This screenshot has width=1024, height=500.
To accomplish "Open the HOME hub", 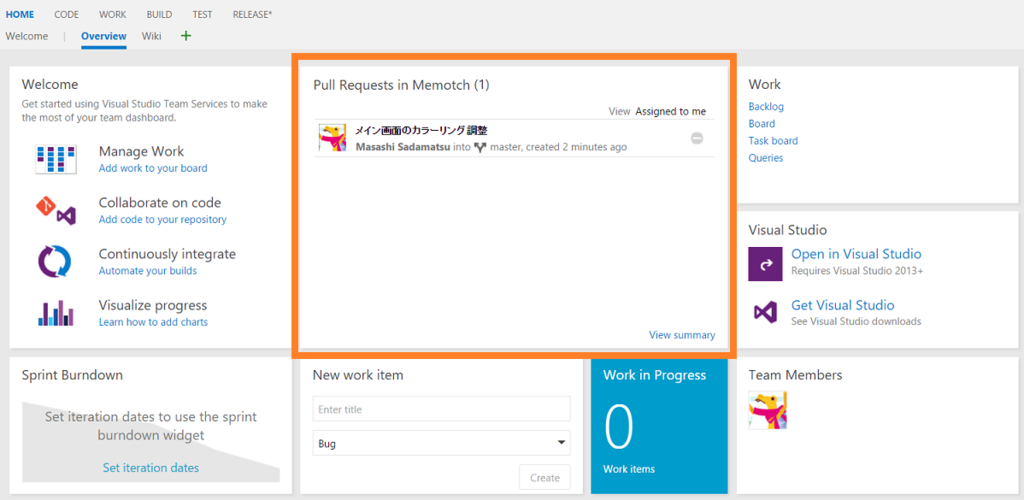I will (x=20, y=14).
